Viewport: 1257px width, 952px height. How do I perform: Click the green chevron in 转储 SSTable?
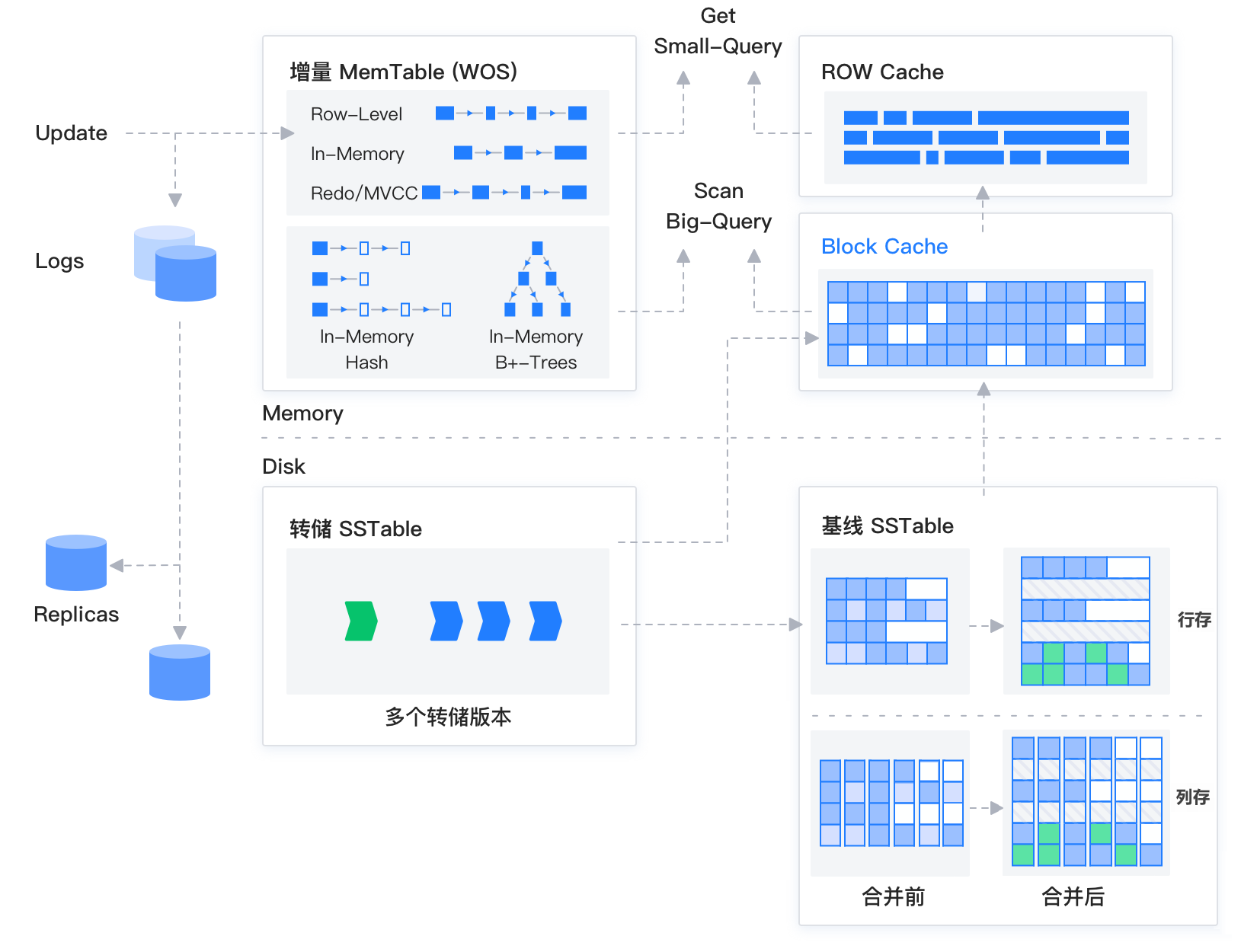pyautogui.click(x=361, y=621)
